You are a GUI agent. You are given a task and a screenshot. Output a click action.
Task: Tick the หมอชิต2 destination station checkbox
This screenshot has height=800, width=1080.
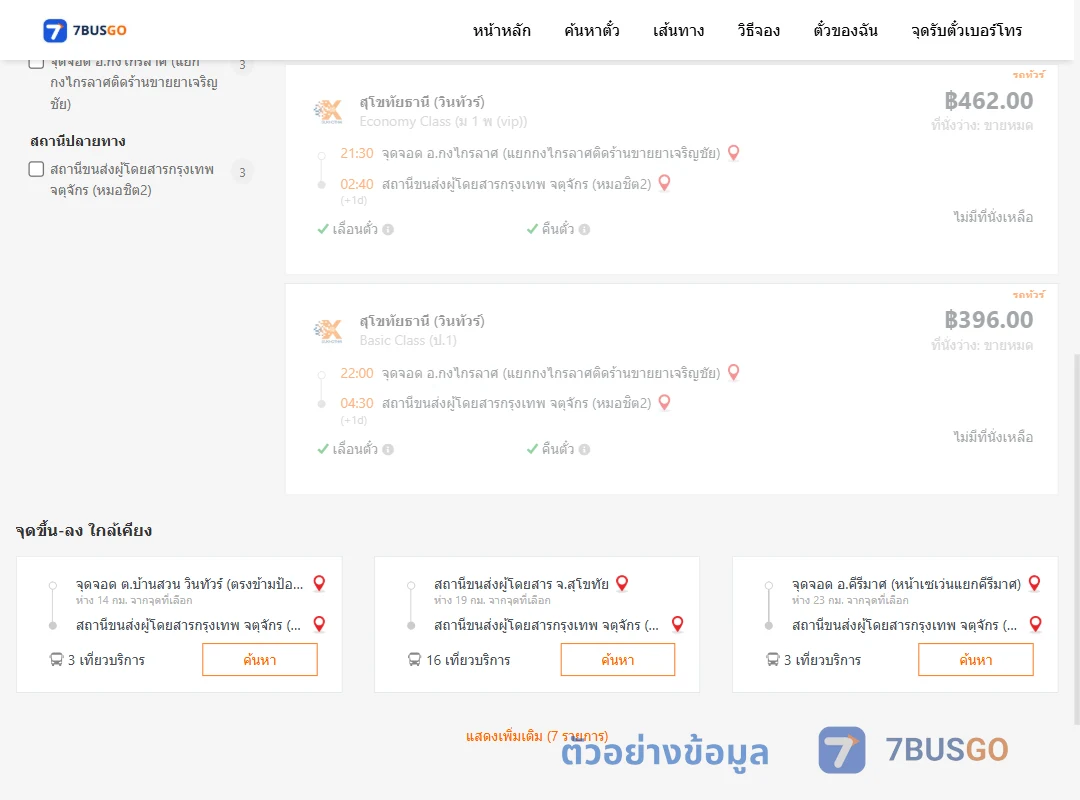pos(37,169)
